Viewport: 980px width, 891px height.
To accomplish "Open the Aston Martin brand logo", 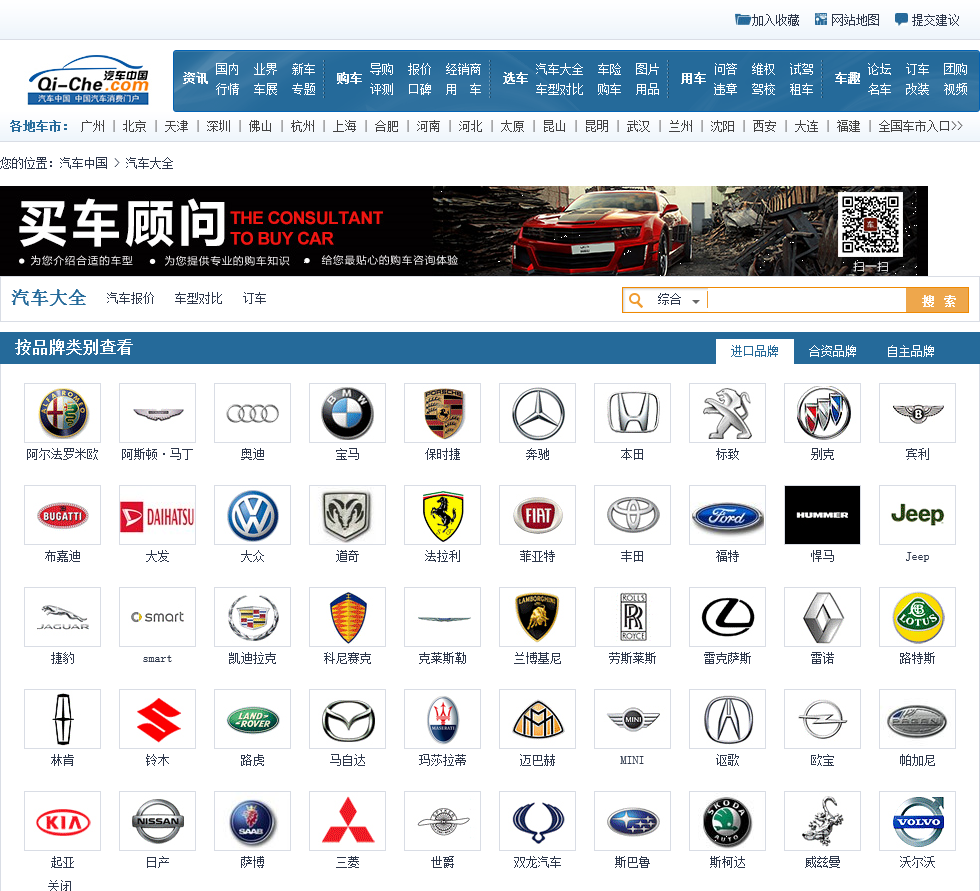I will [158, 413].
